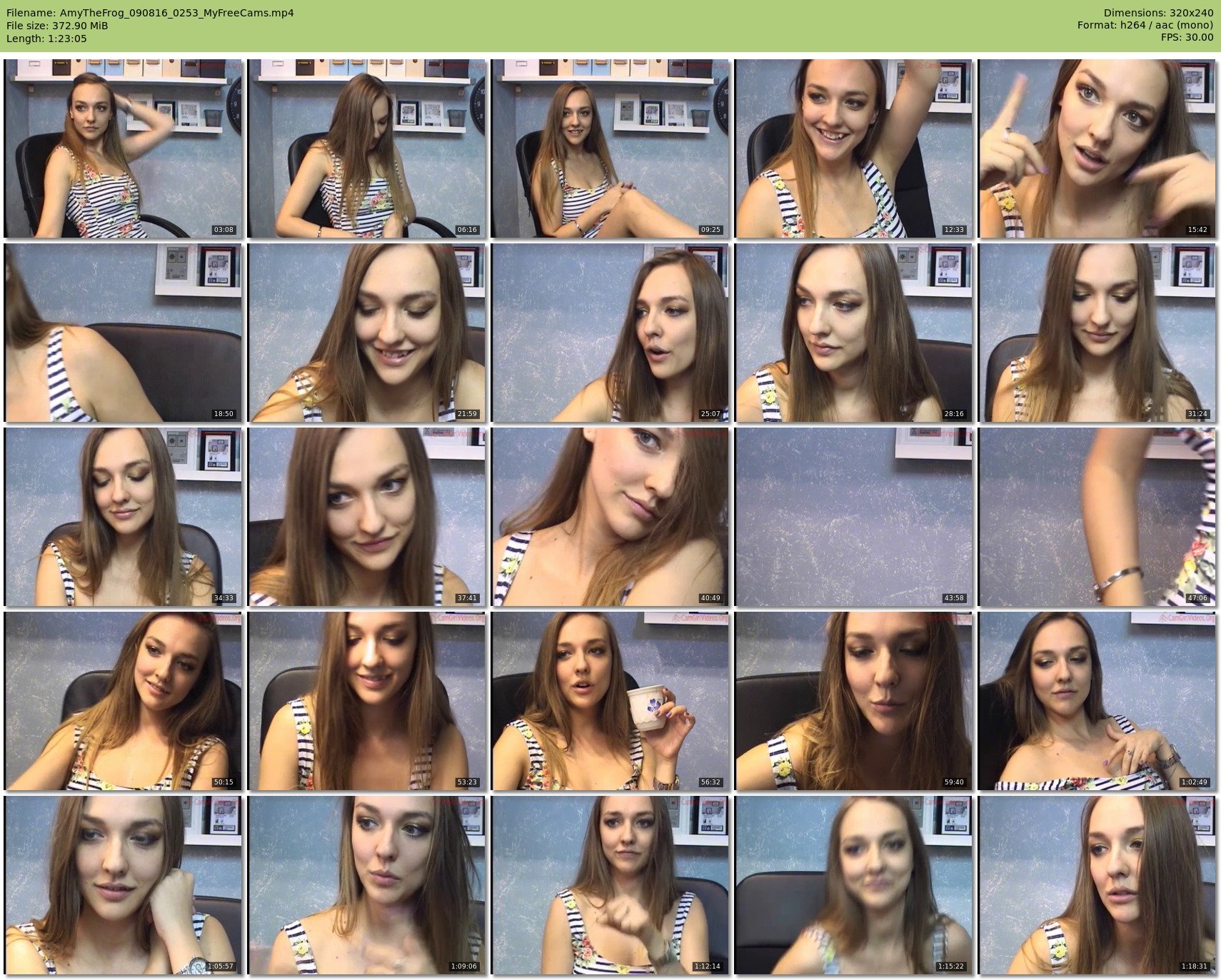Choose the frame stamped 1:02:49
The width and height of the screenshot is (1221, 980).
[x=1097, y=701]
